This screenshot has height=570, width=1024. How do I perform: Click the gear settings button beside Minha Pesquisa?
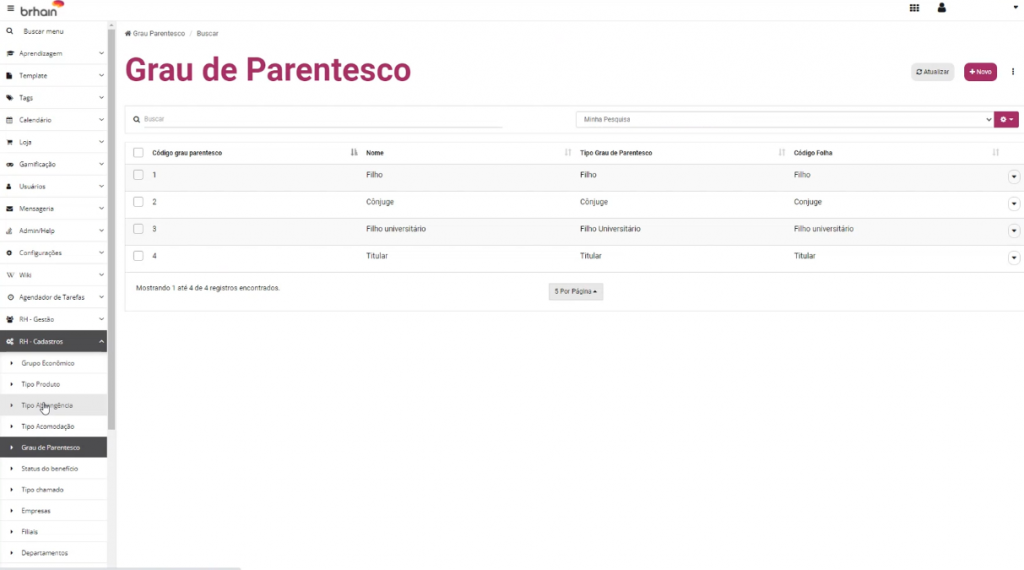click(1006, 119)
